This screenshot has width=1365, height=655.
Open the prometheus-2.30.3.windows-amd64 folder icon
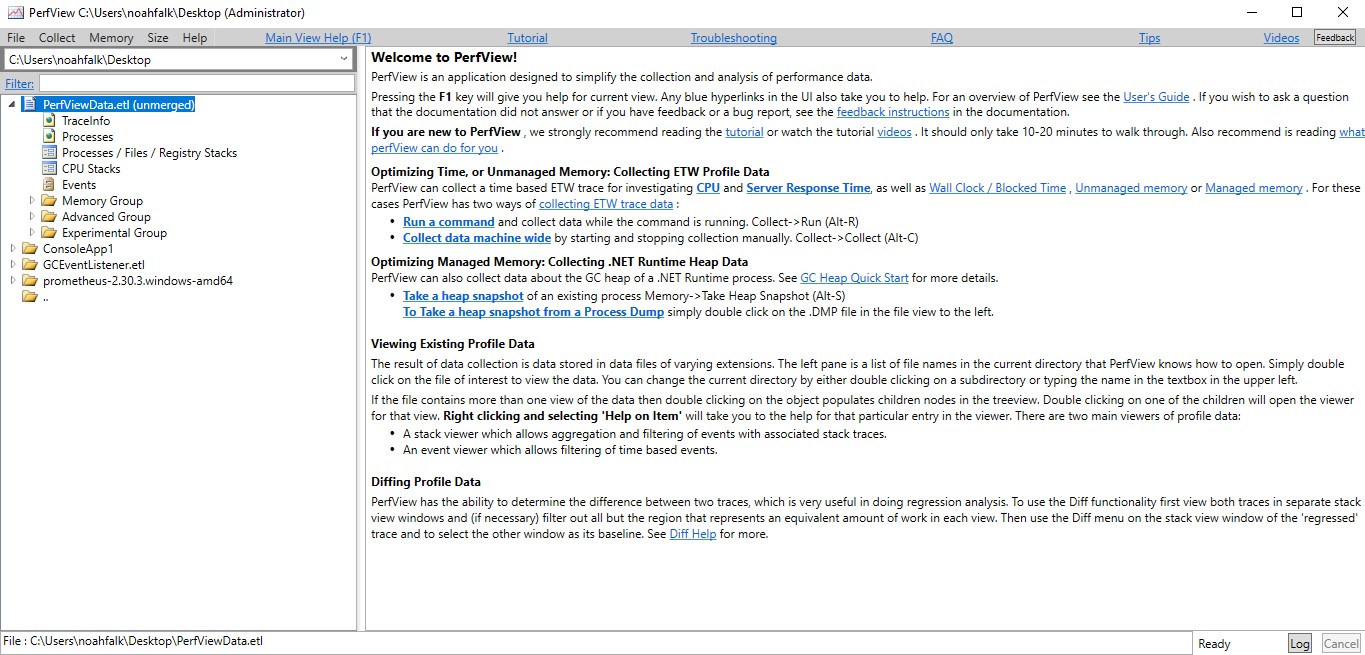(x=29, y=280)
